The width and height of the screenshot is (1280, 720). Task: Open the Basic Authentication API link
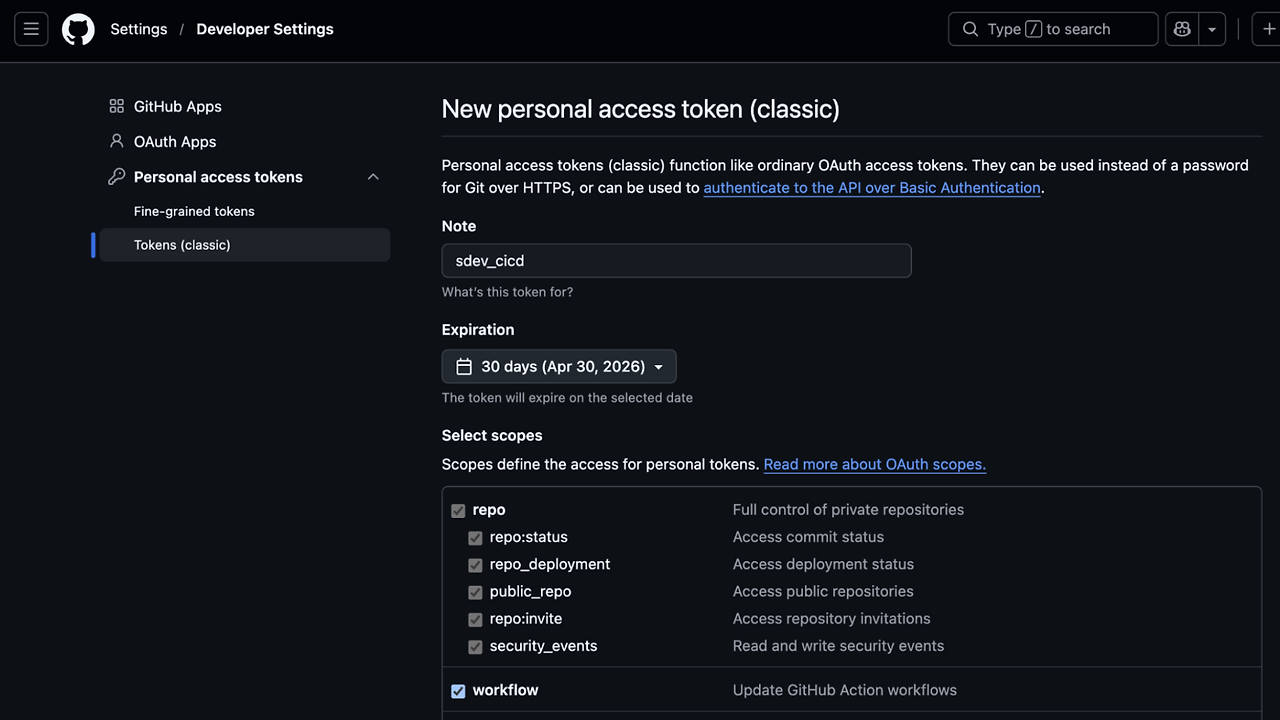[x=872, y=188]
